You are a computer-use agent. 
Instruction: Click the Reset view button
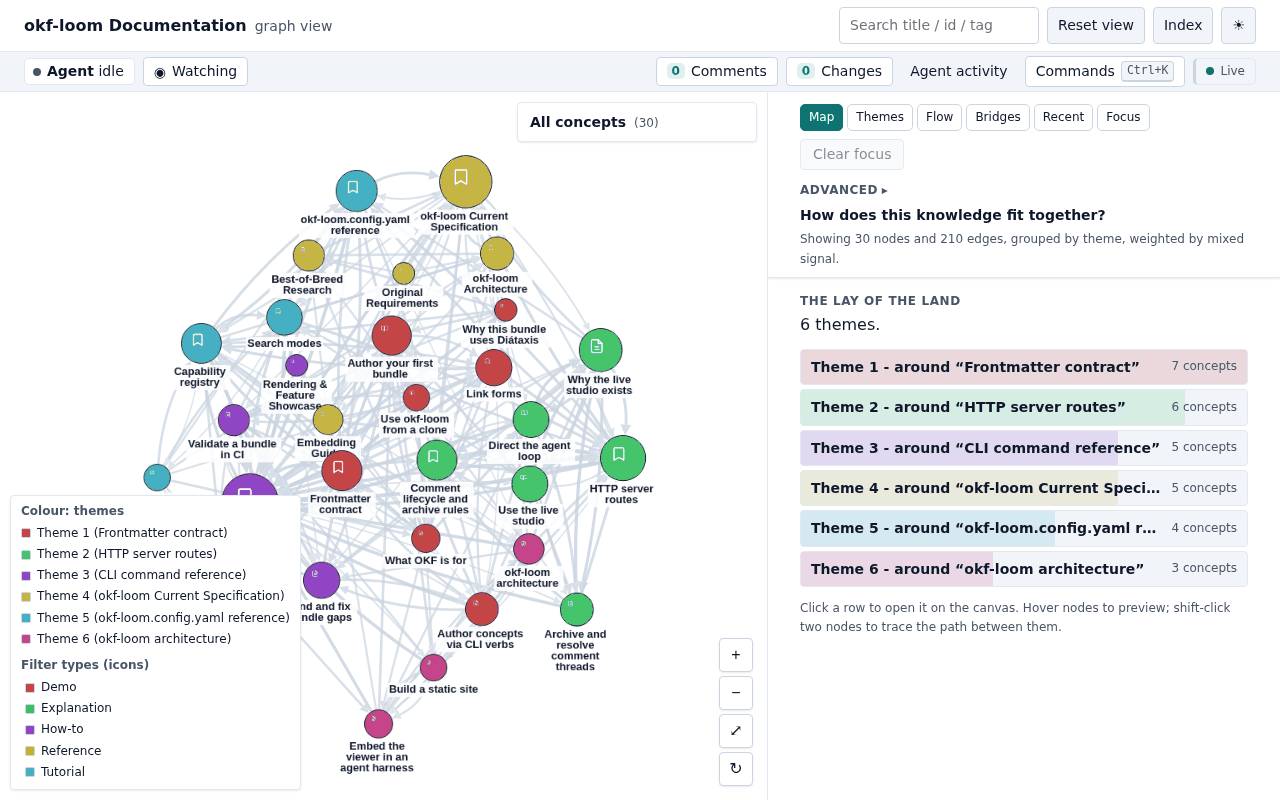click(1096, 25)
